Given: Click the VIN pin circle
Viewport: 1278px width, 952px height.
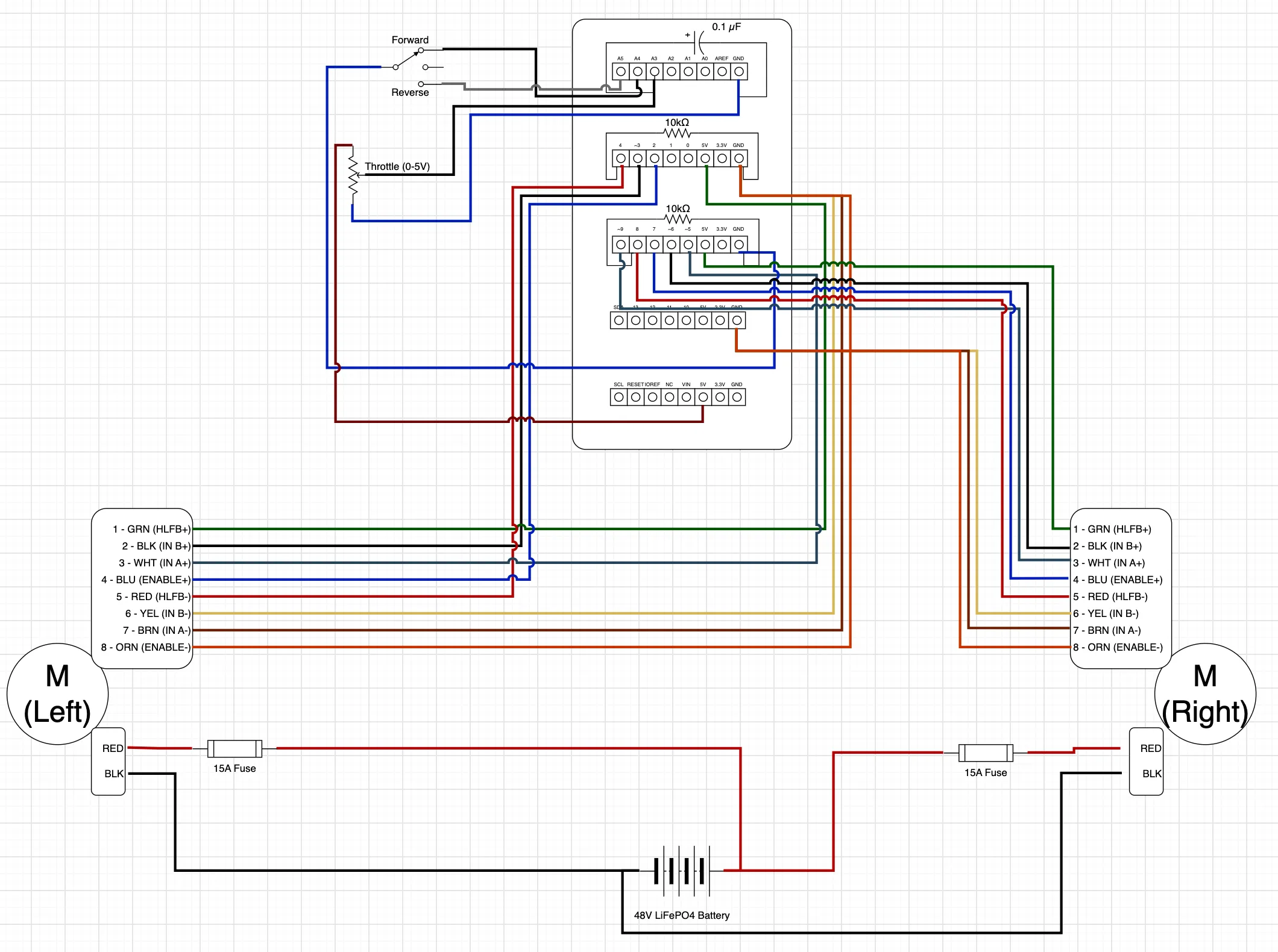Looking at the screenshot, I should tap(686, 397).
